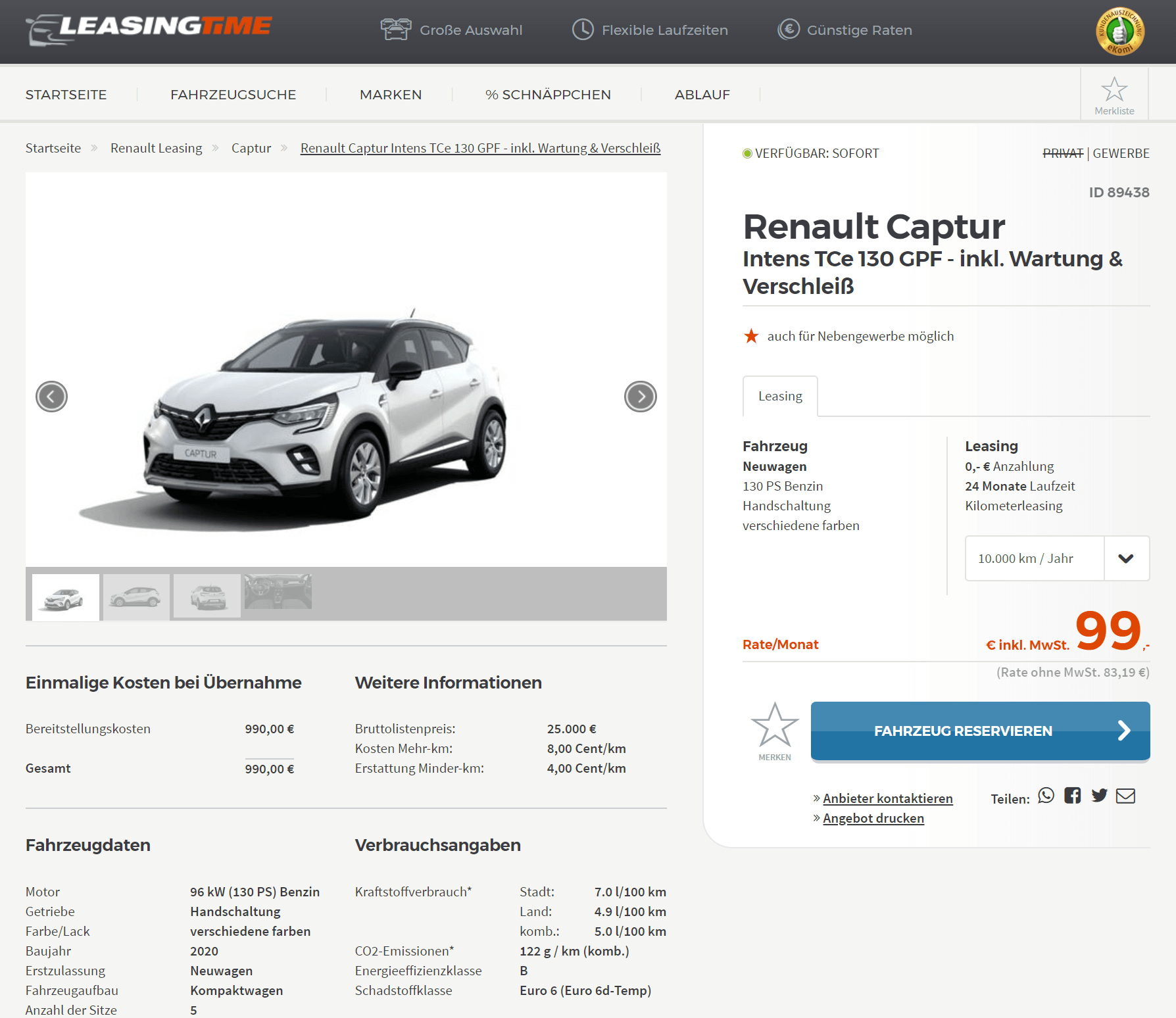Click the Bruttolistenpreis value 25.000 €

tap(572, 729)
